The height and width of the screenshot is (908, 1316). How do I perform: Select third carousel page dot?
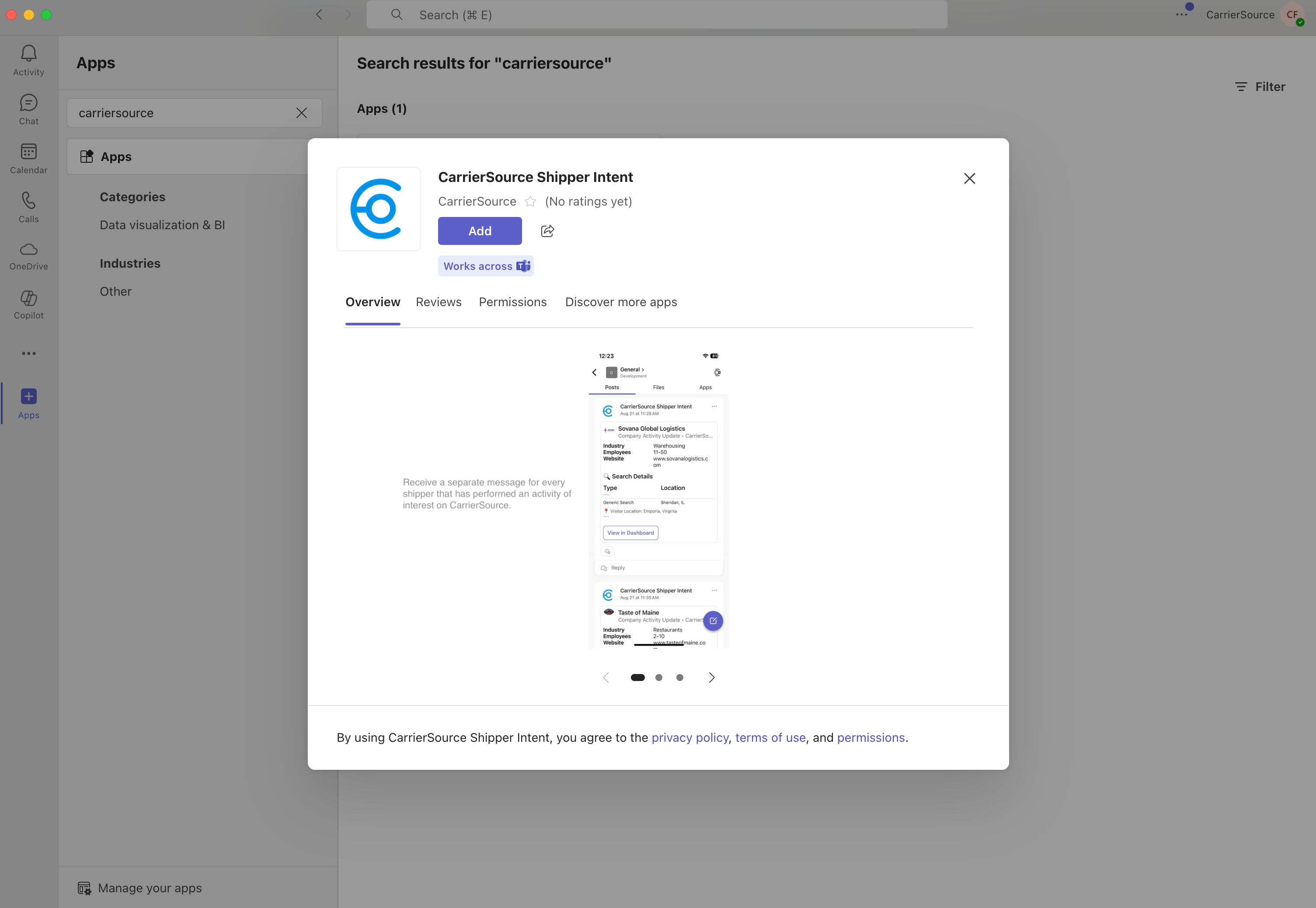click(679, 677)
